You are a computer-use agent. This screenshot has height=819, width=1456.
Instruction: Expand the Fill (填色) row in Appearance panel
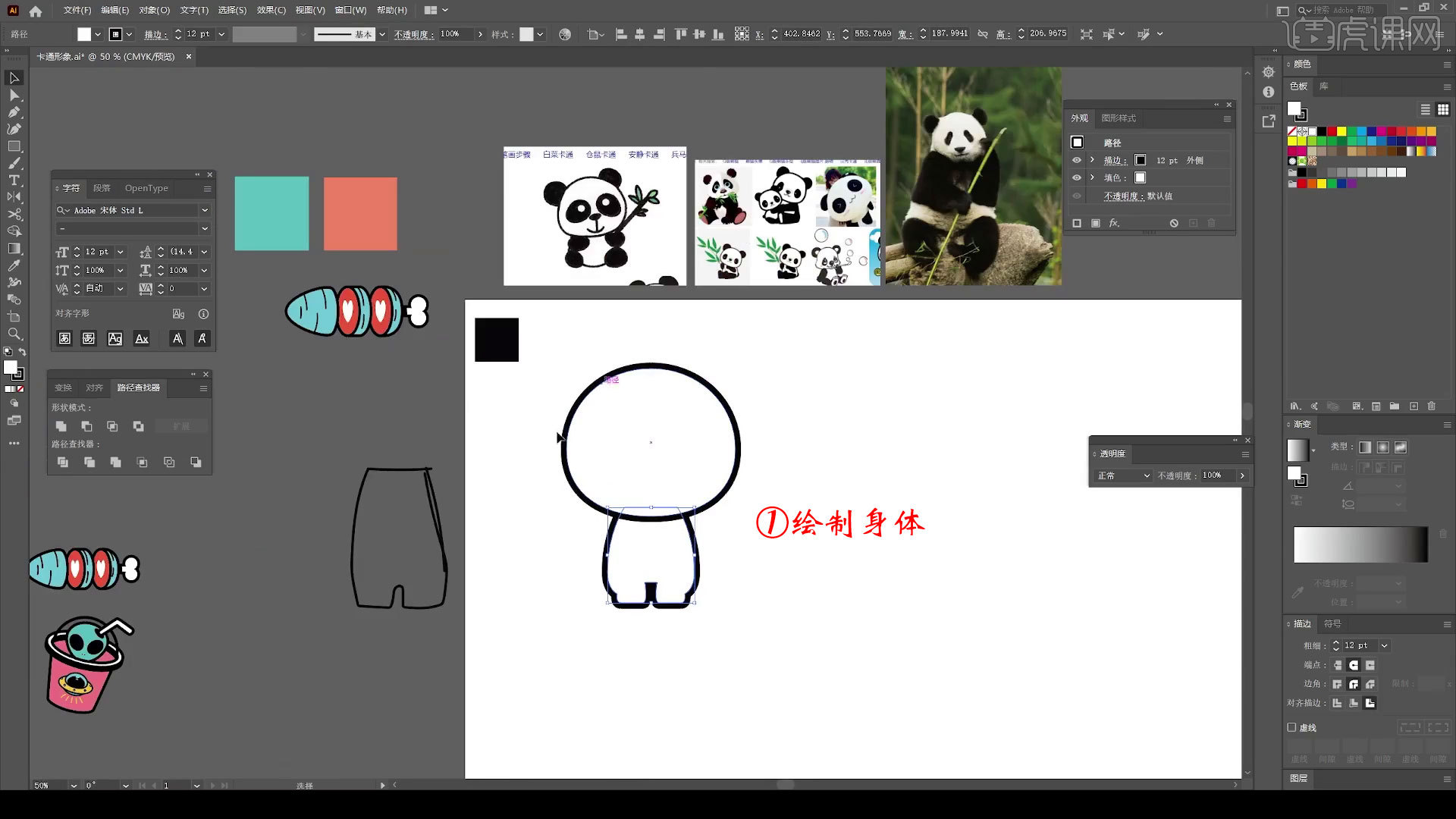tap(1093, 177)
